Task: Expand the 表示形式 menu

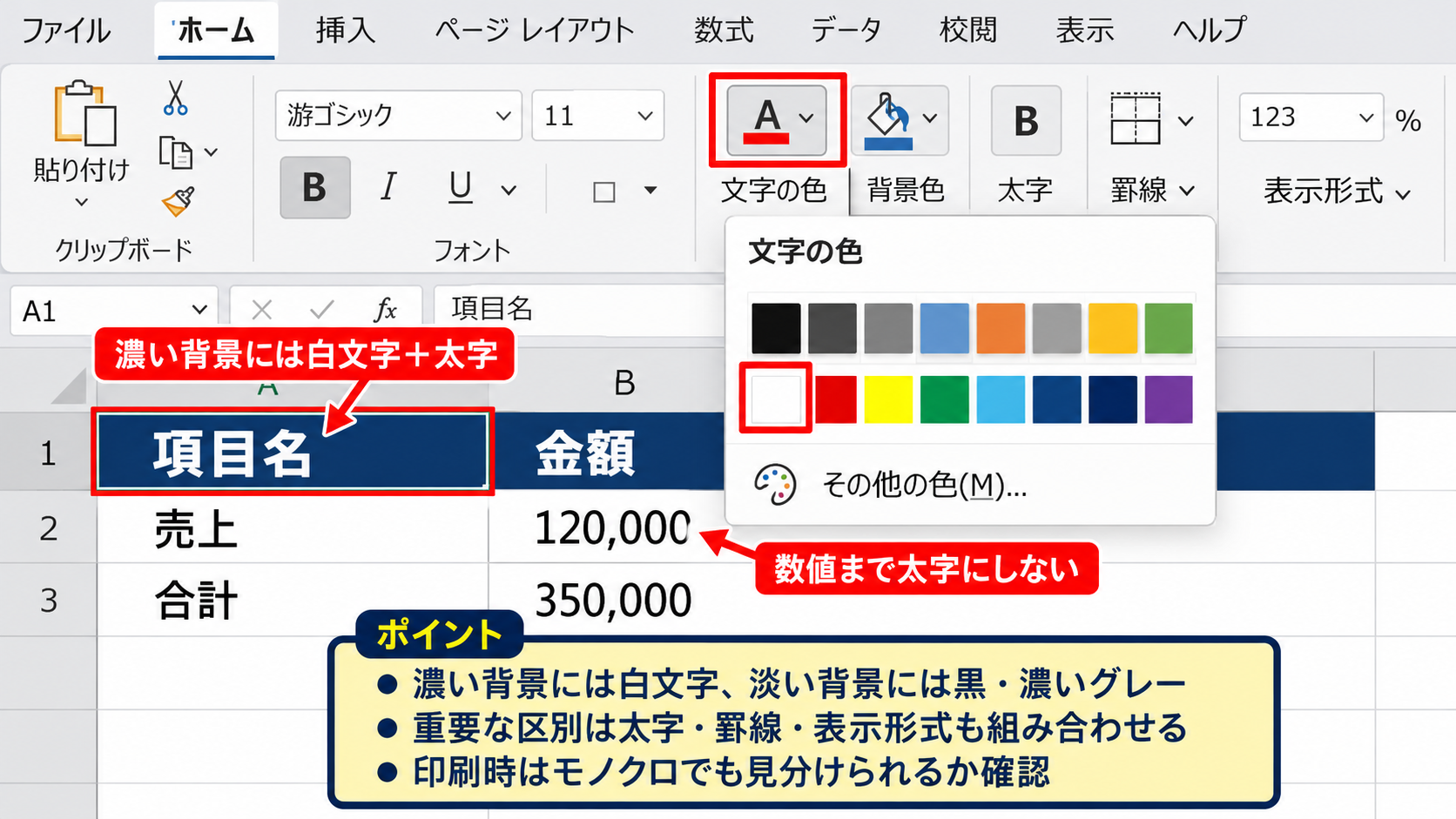Action: coord(1337,191)
